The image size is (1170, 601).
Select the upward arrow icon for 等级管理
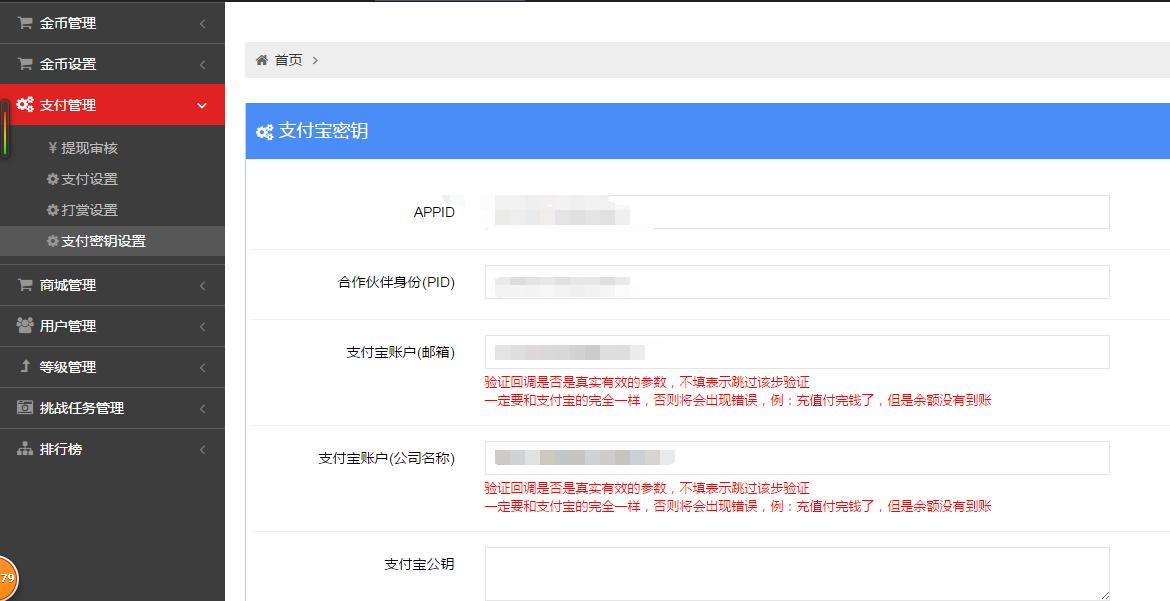pos(28,366)
